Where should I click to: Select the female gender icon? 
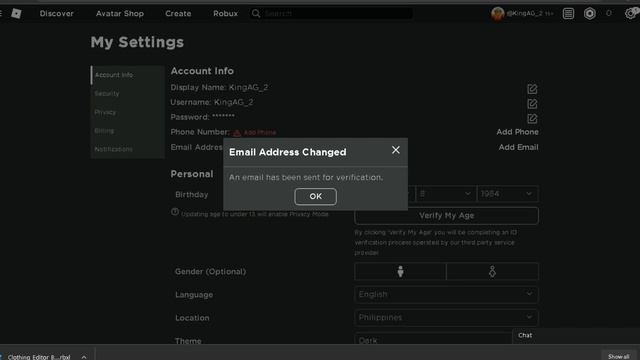(492, 271)
